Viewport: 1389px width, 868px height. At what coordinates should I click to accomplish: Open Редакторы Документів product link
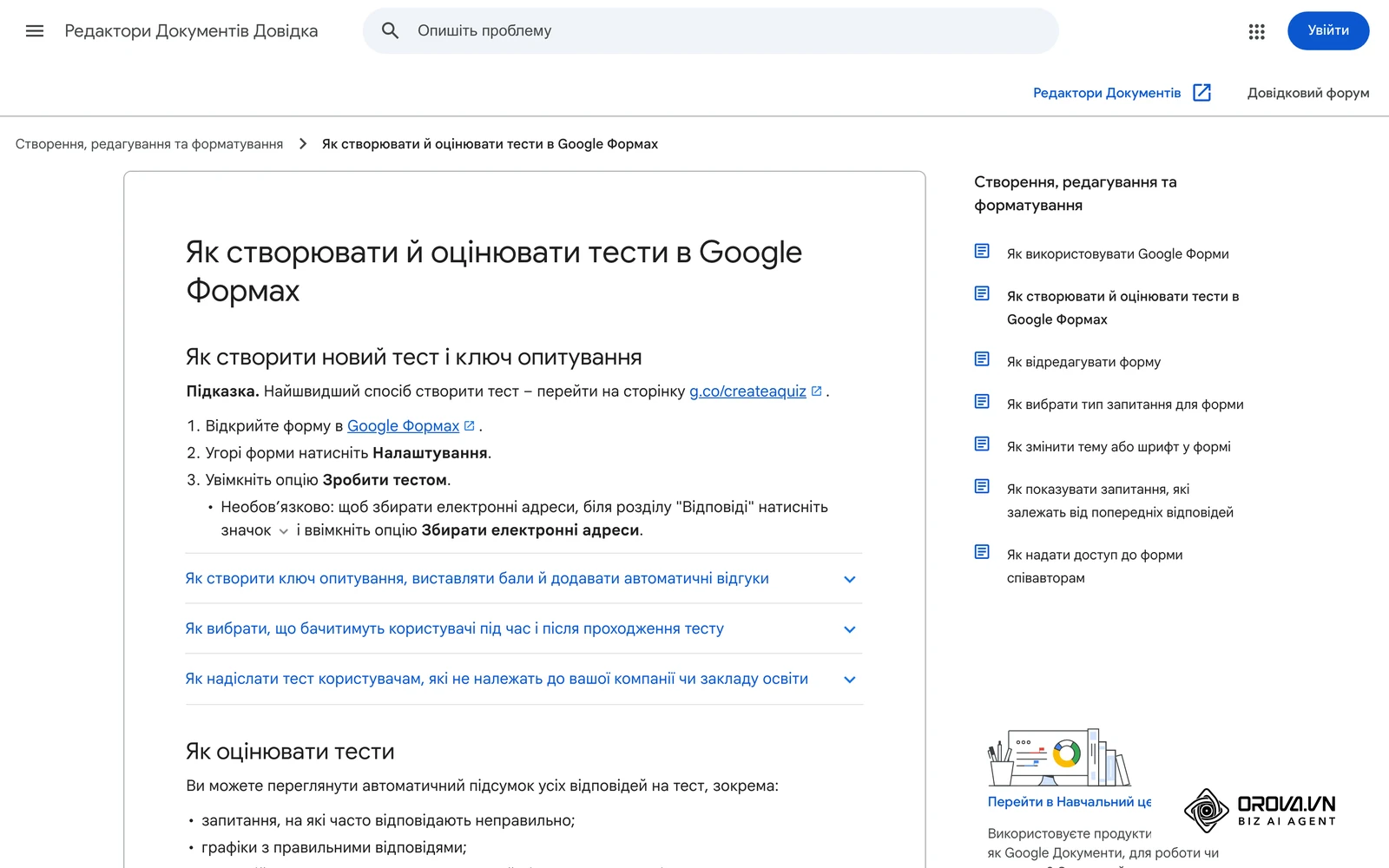tap(1107, 93)
